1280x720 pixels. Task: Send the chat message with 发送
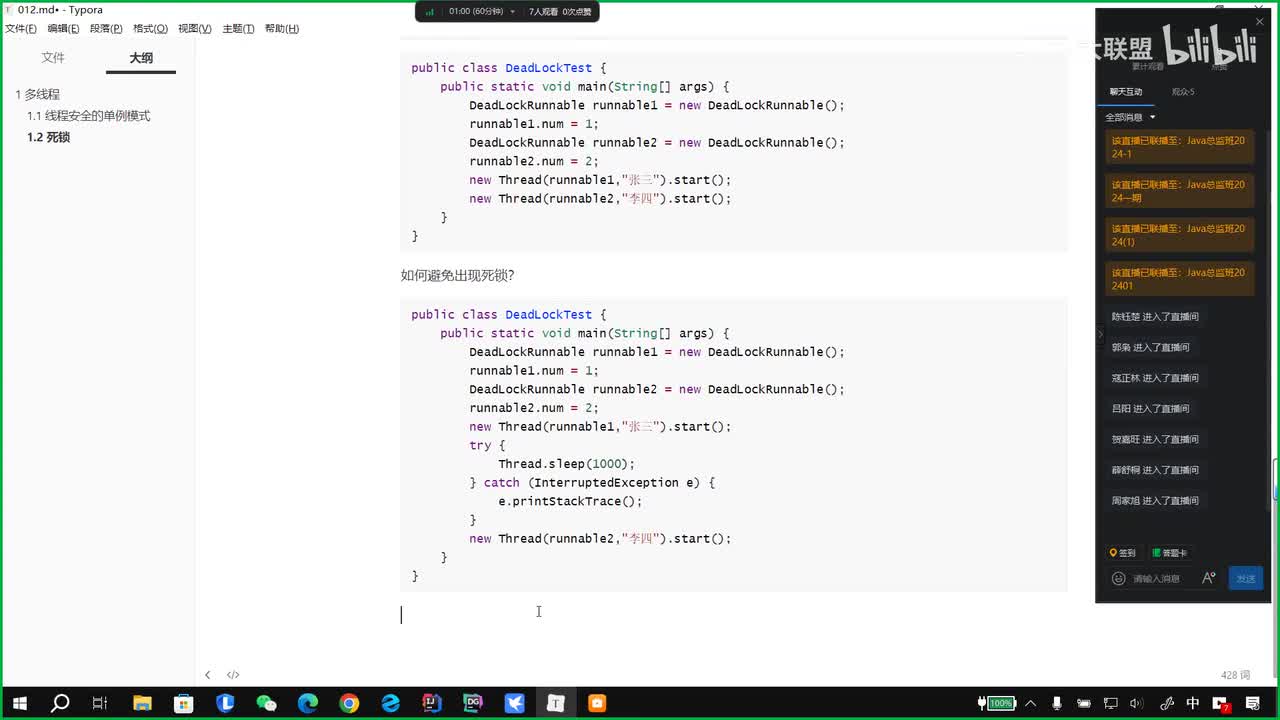[x=1246, y=579]
